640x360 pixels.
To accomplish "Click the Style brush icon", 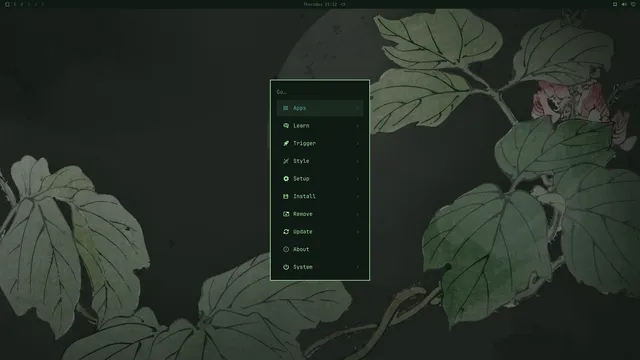I will click(x=286, y=161).
